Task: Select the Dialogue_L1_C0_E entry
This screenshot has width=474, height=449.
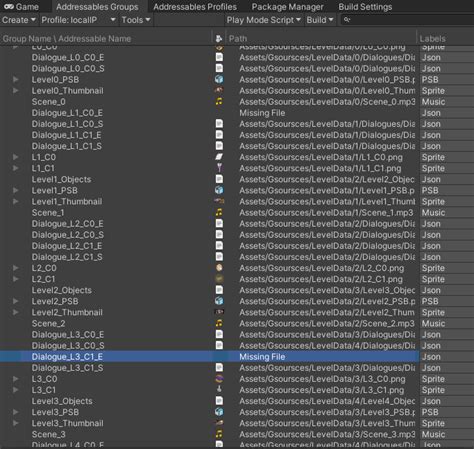Action: pyautogui.click(x=67, y=113)
